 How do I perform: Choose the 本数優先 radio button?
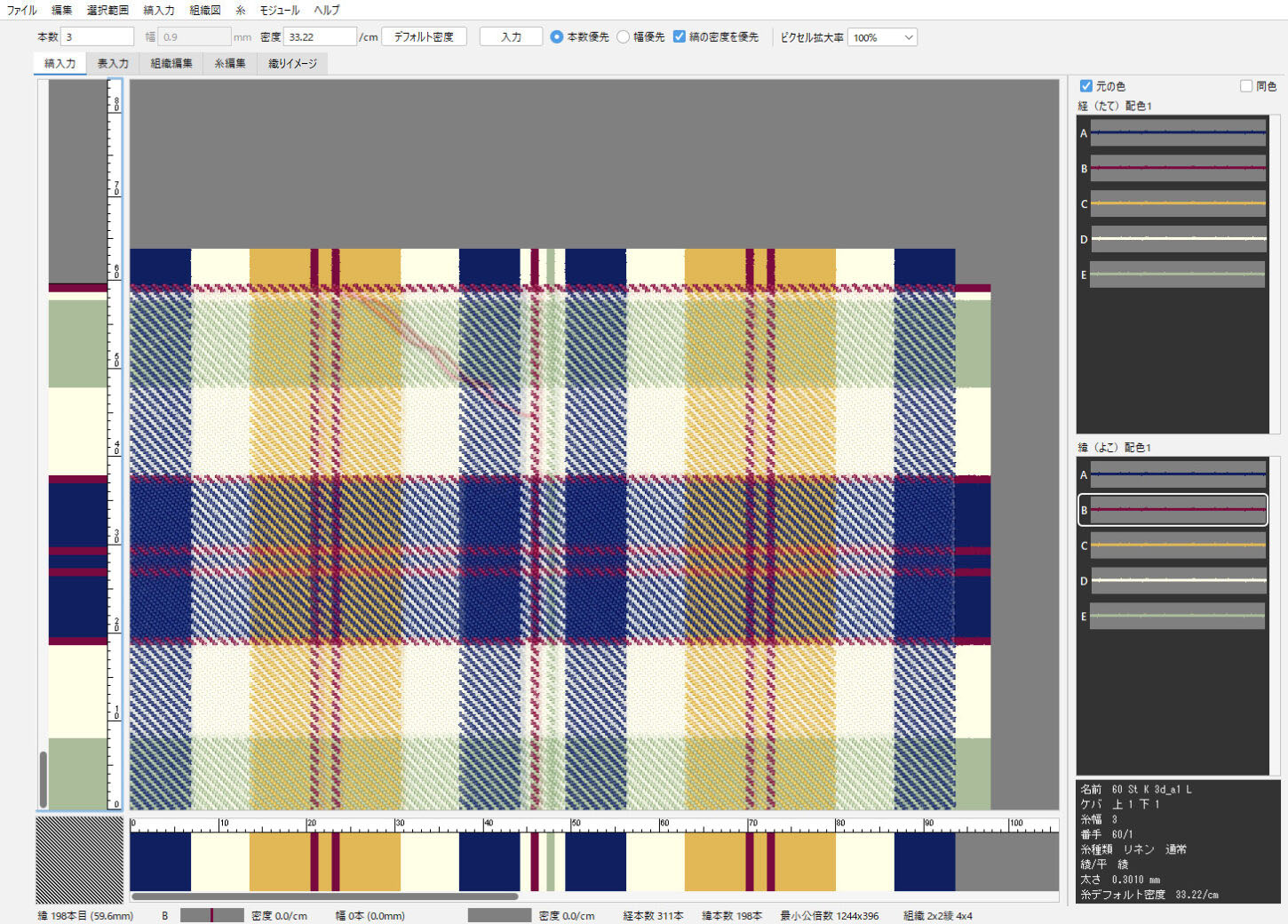[x=557, y=37]
